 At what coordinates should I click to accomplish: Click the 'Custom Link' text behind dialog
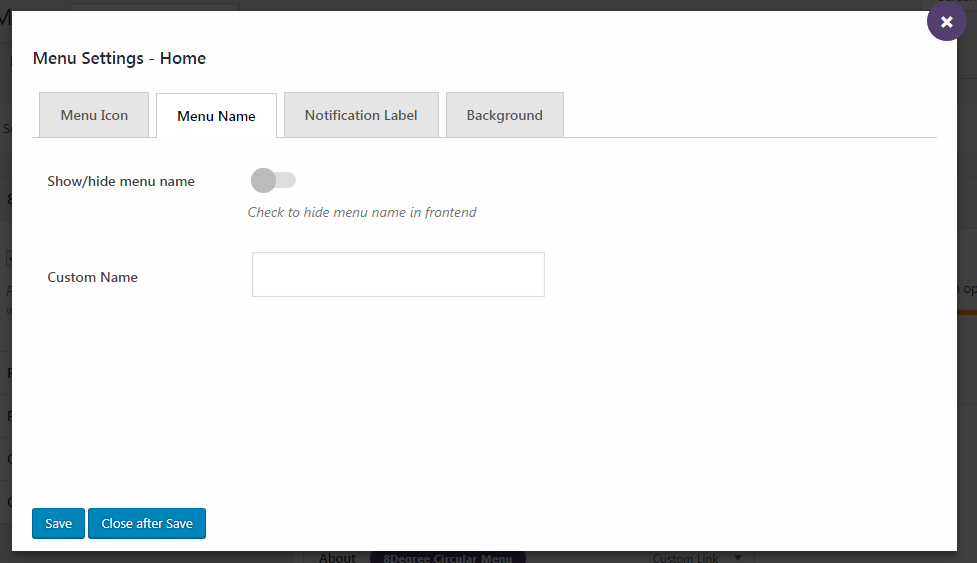[x=686, y=558]
